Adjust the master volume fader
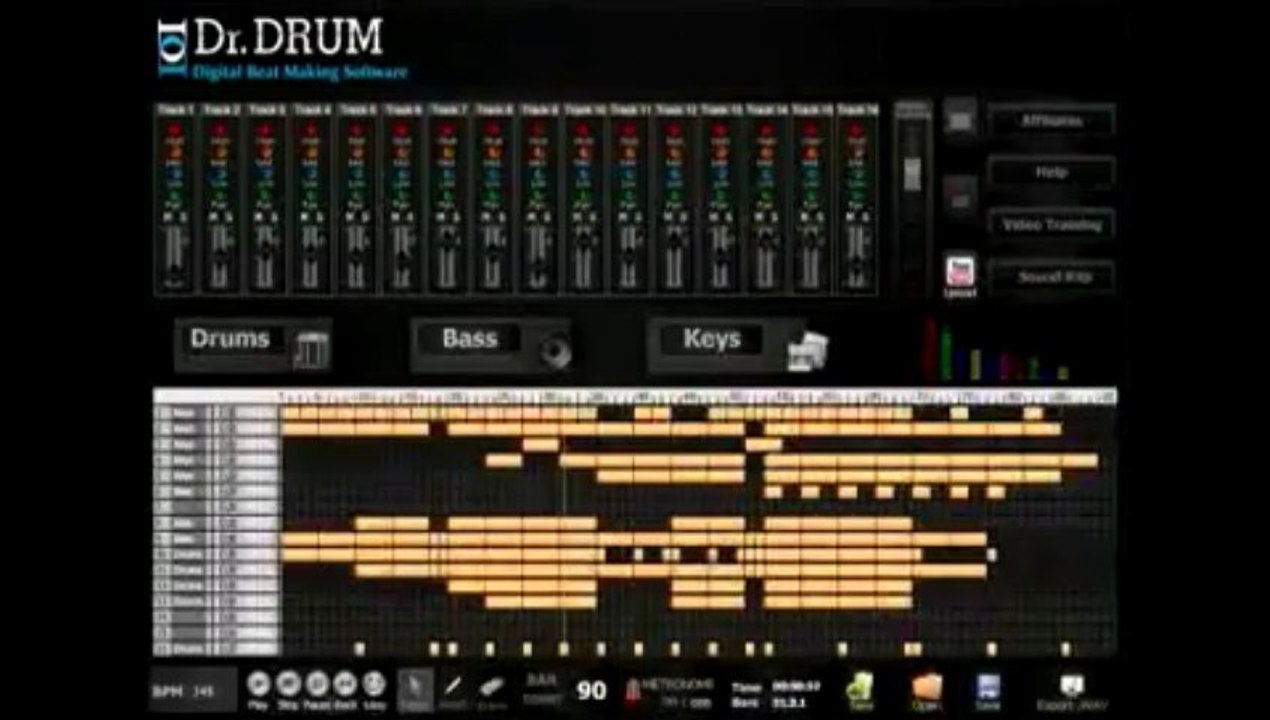Screen dimensions: 1270x720 pos(912,172)
